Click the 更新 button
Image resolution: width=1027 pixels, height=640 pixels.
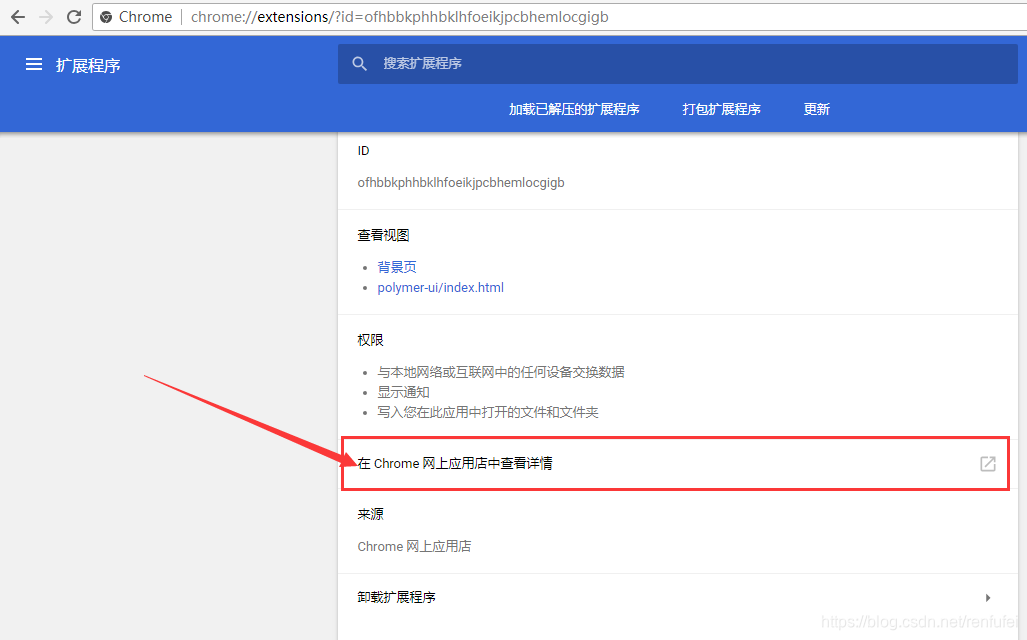point(817,109)
